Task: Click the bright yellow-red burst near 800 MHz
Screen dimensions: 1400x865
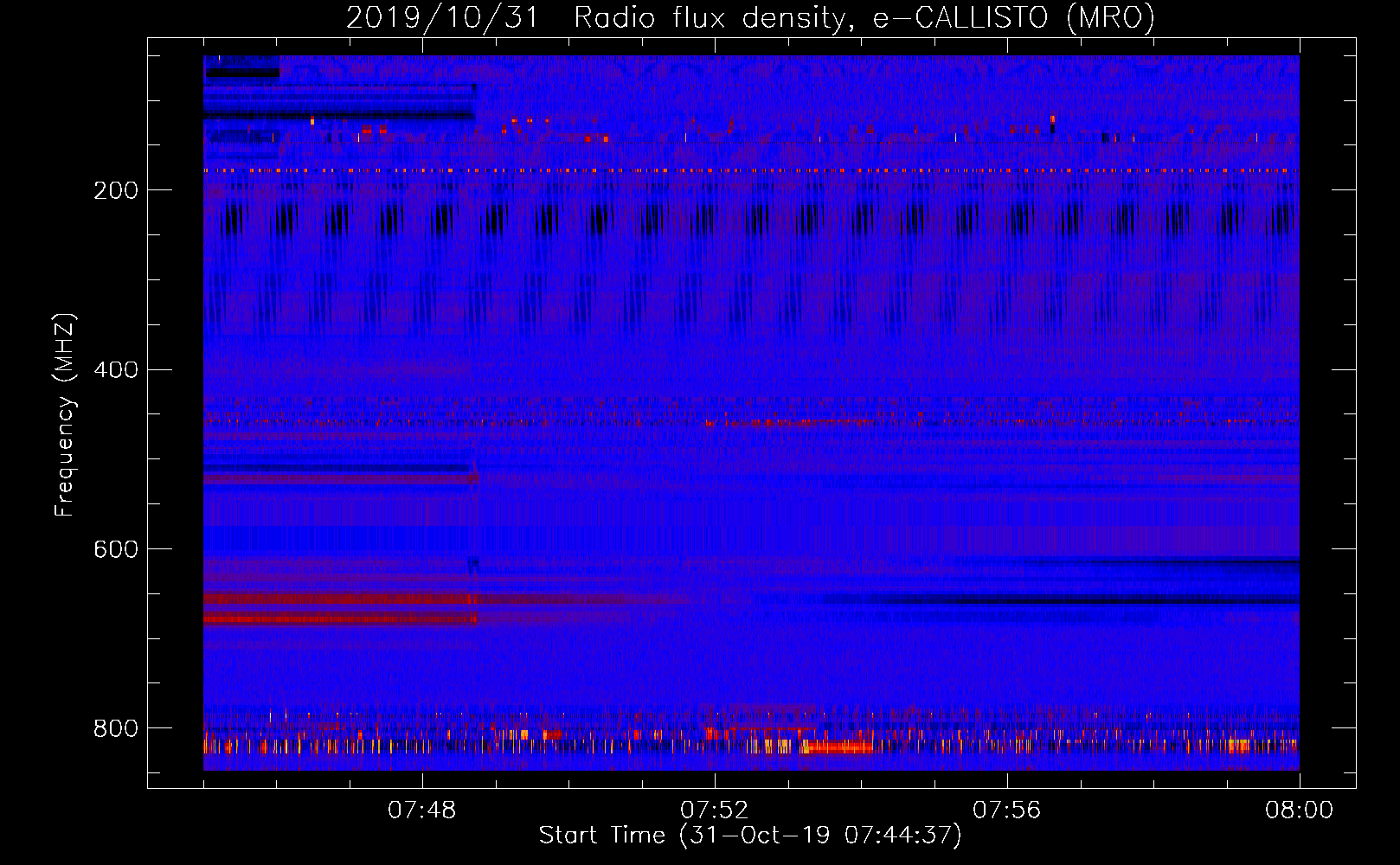Action: point(838,747)
